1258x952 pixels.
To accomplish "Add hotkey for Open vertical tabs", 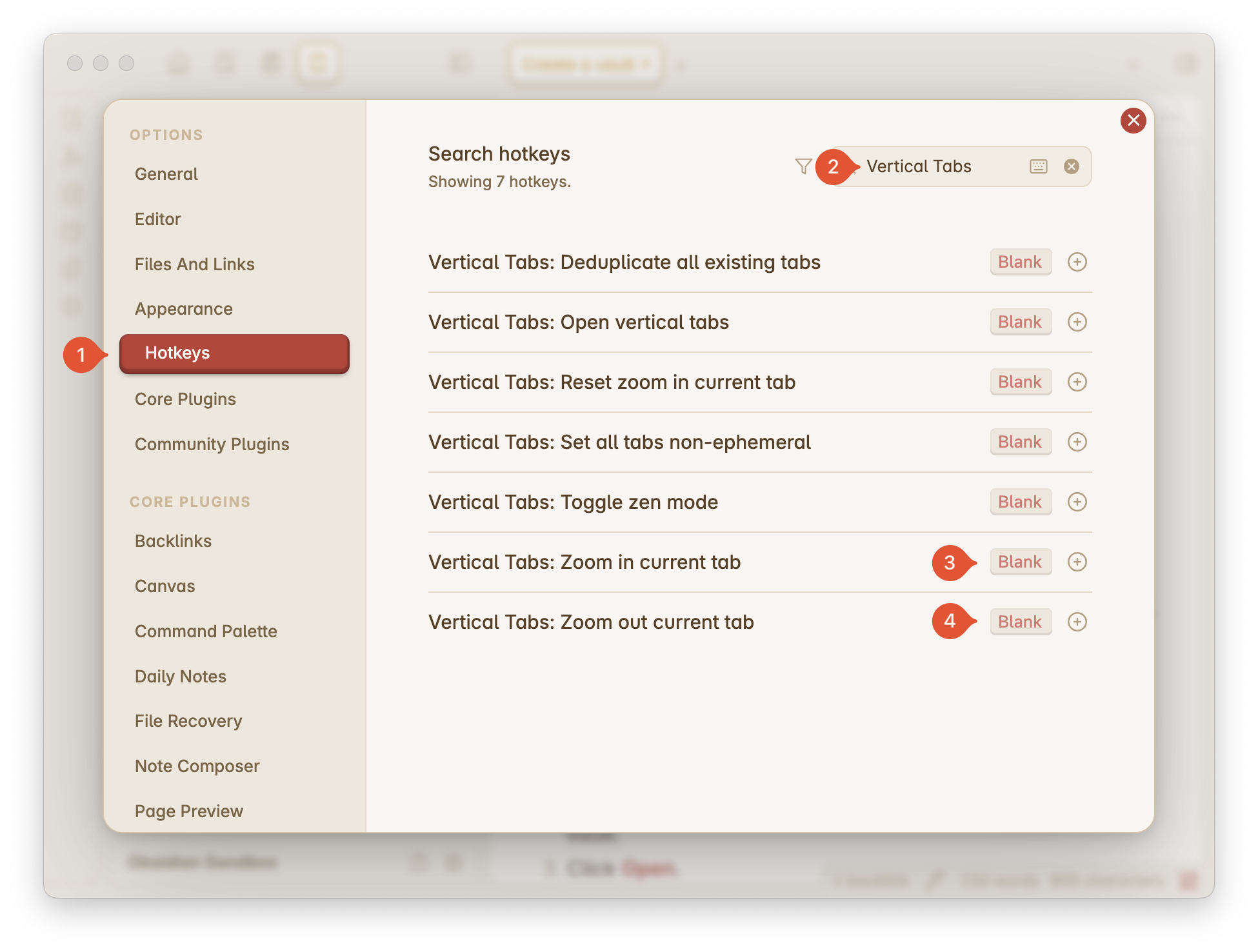I will [x=1077, y=322].
